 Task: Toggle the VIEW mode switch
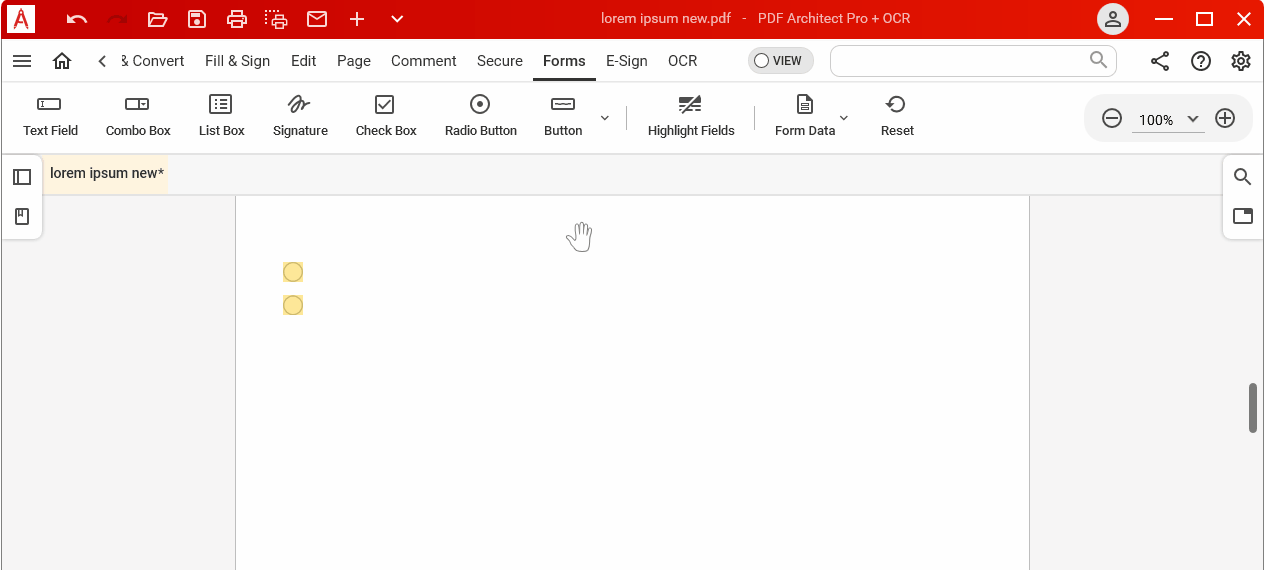781,61
